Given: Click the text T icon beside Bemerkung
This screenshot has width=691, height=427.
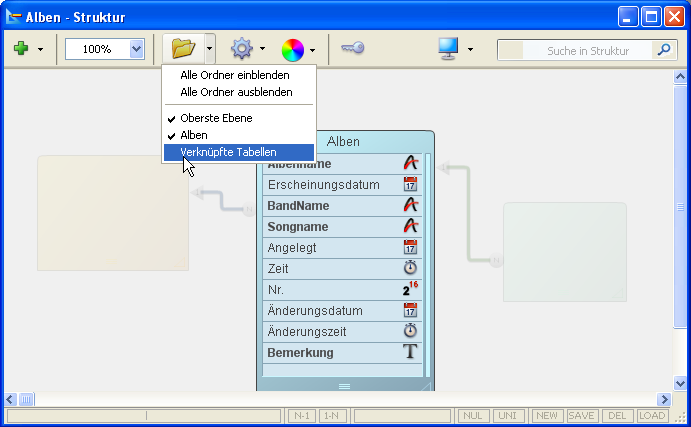Looking at the screenshot, I should pos(410,352).
